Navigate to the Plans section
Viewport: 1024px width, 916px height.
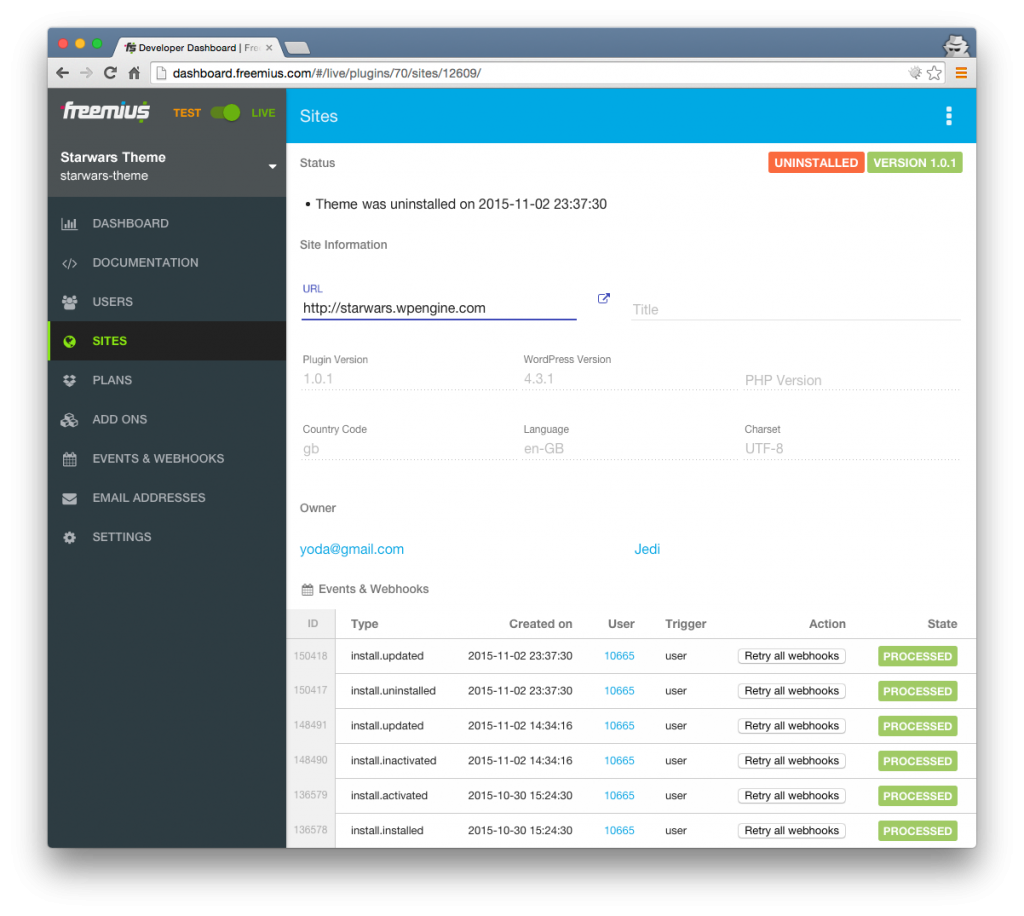(111, 380)
